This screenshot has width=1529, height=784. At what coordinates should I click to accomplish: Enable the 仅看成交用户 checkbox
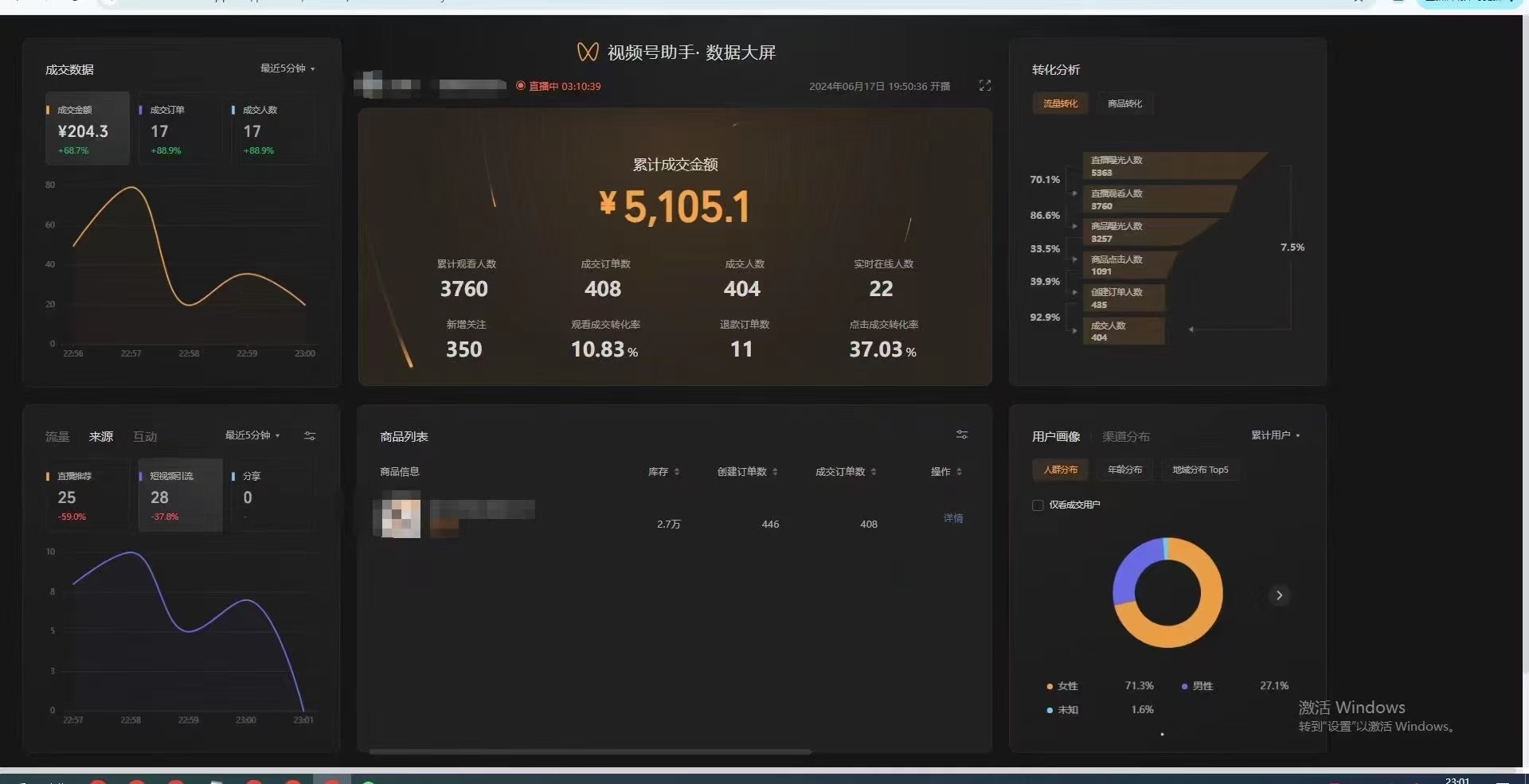point(1038,505)
